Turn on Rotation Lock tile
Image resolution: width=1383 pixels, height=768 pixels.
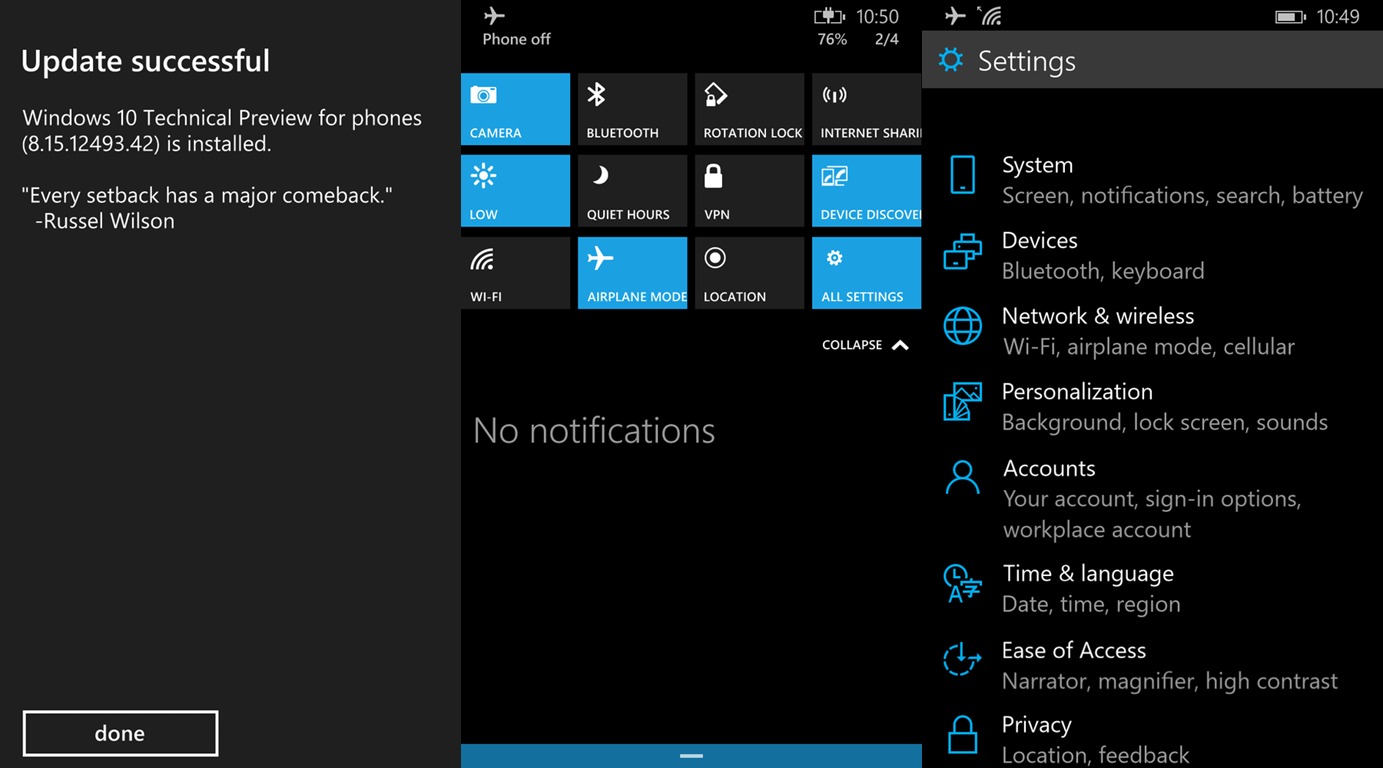pos(749,109)
